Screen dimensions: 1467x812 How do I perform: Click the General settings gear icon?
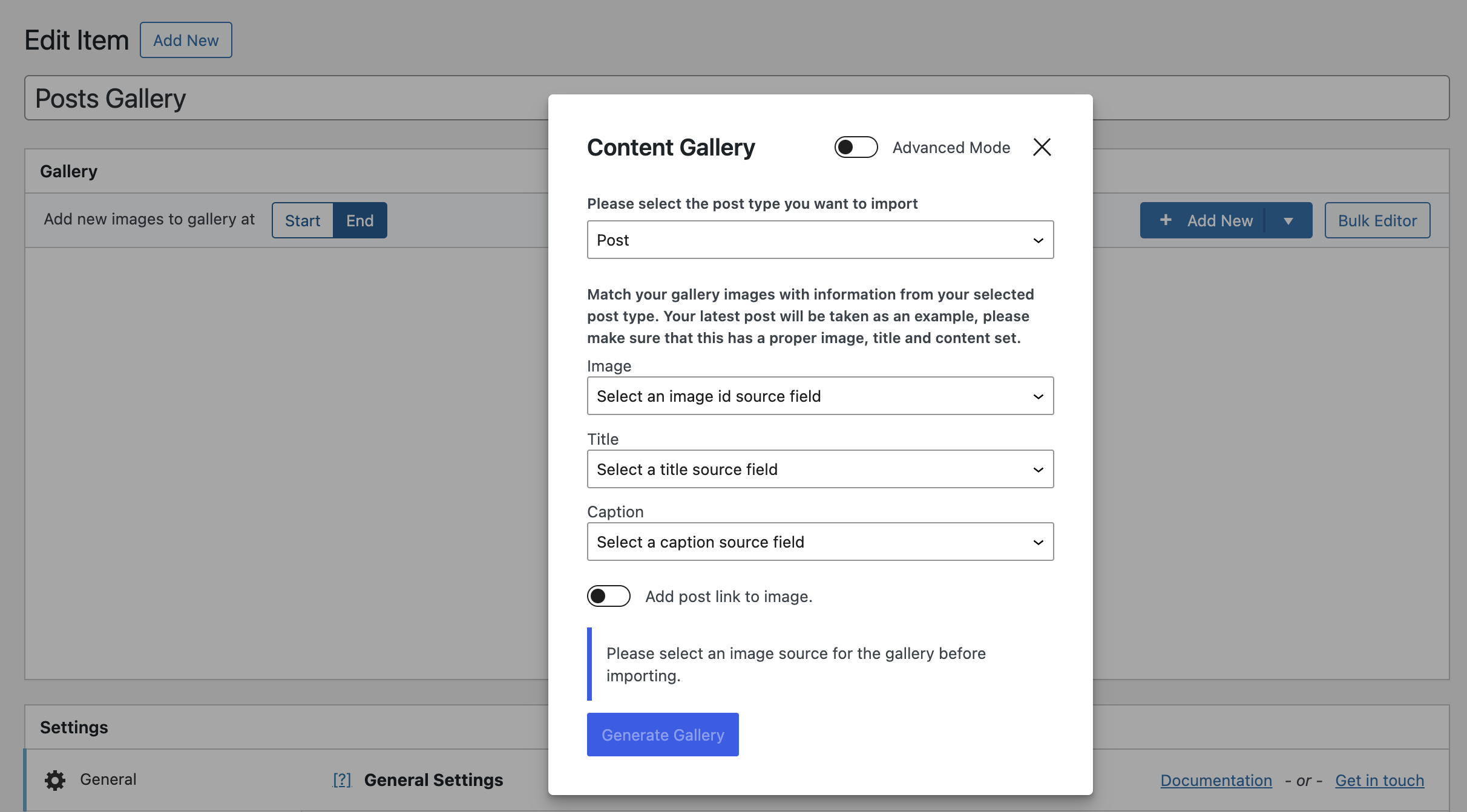coord(55,780)
